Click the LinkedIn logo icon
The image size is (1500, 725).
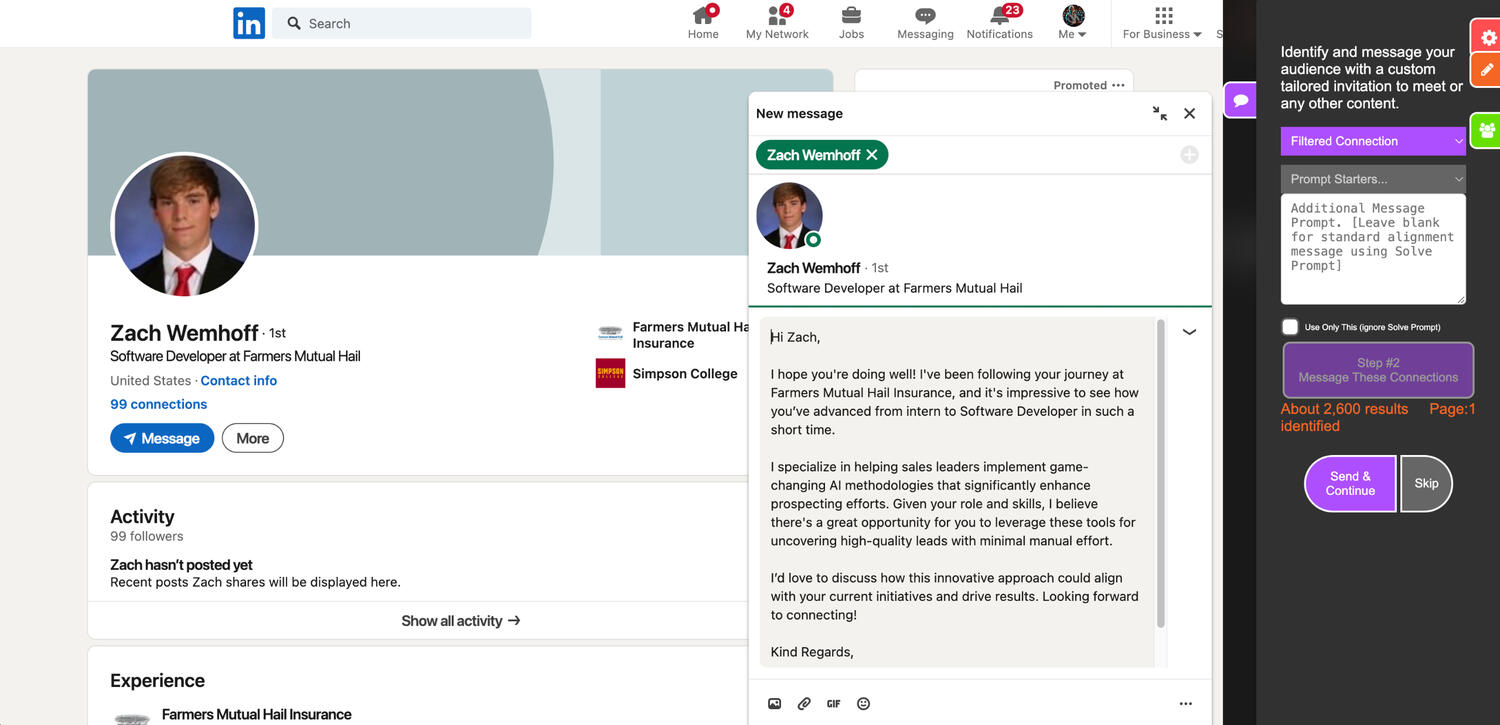[x=249, y=23]
